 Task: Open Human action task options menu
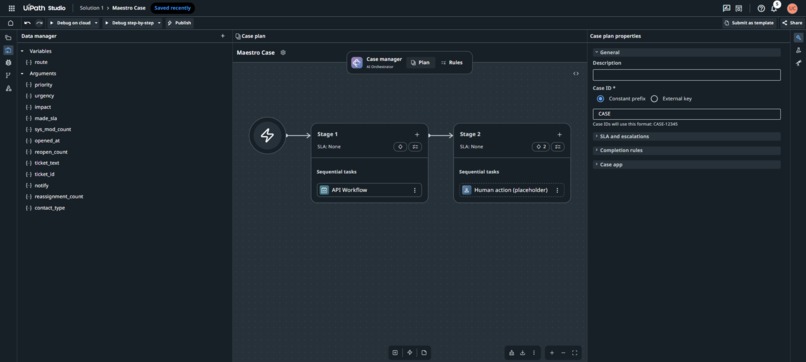pyautogui.click(x=557, y=190)
